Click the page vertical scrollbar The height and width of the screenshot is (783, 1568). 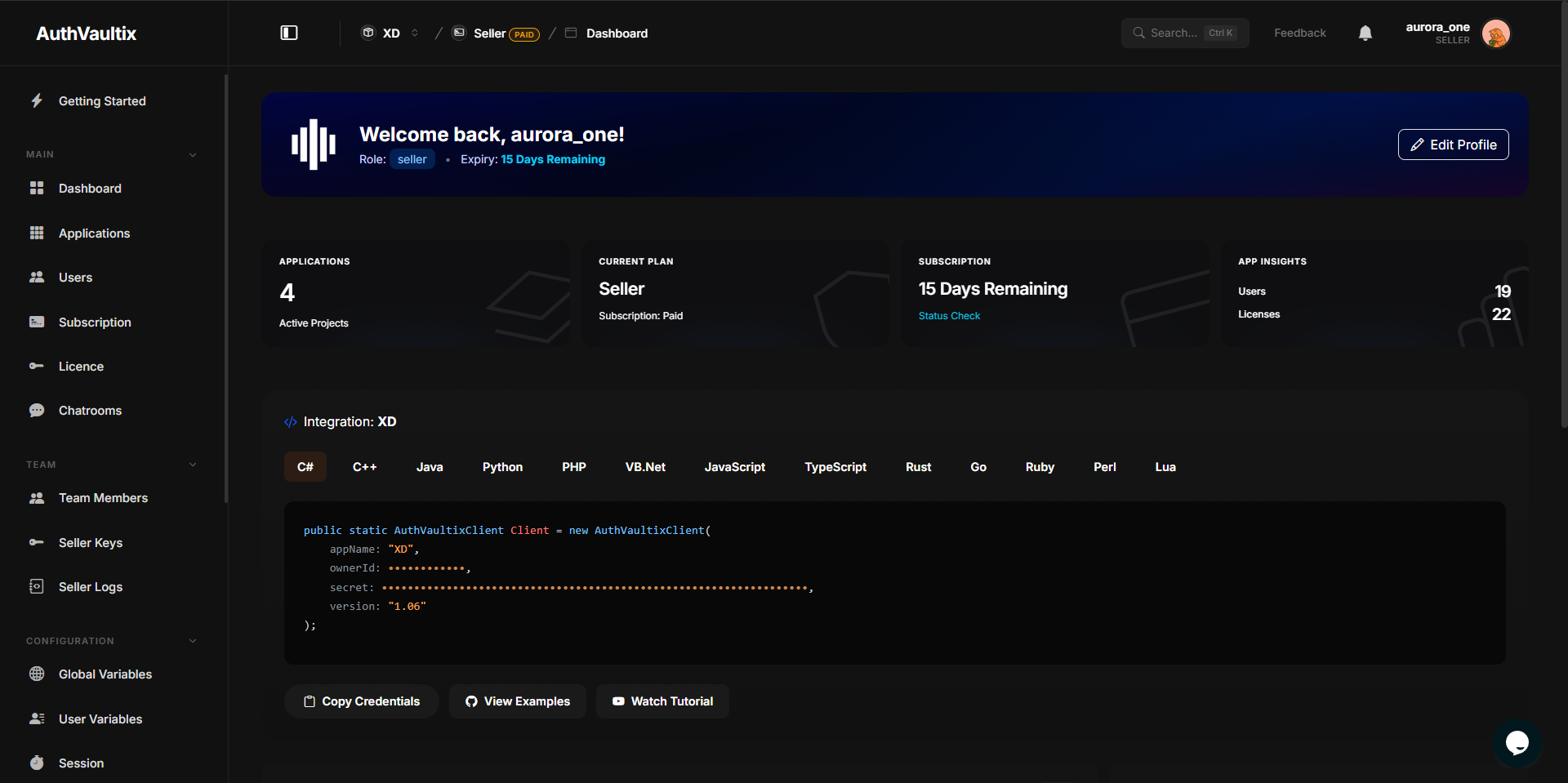[1563, 214]
